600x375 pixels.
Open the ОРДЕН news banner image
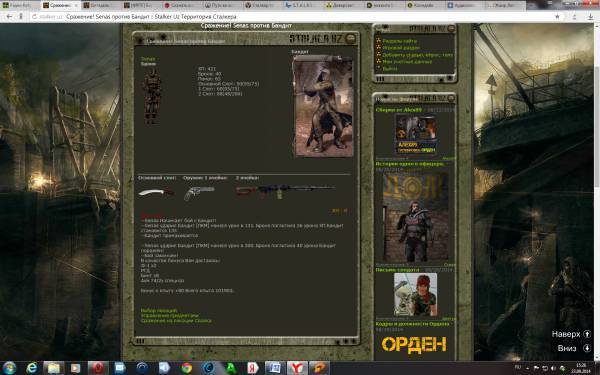tap(414, 344)
